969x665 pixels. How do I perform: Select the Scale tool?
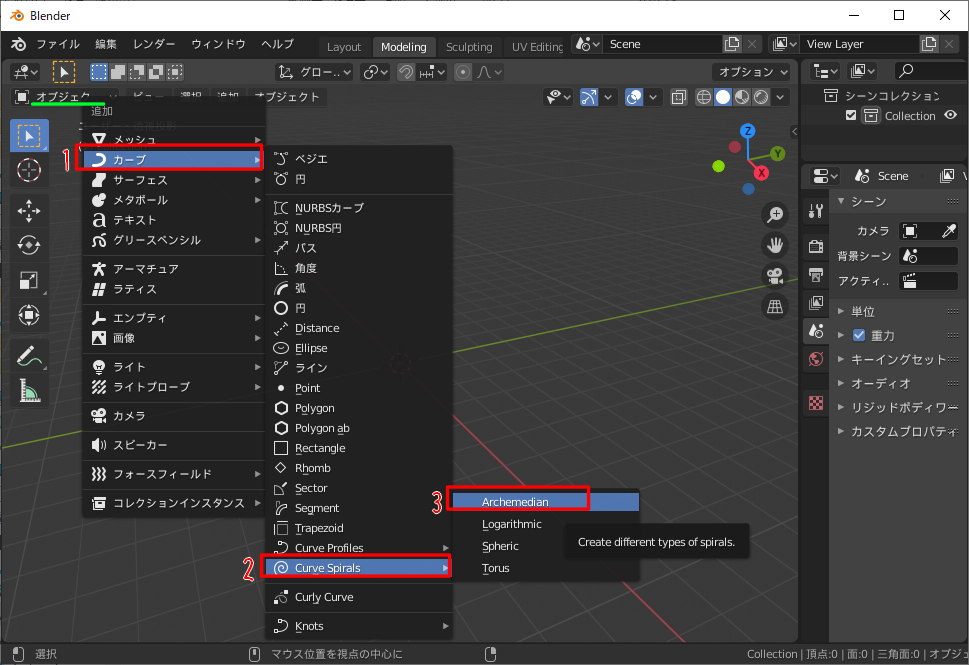coord(28,281)
